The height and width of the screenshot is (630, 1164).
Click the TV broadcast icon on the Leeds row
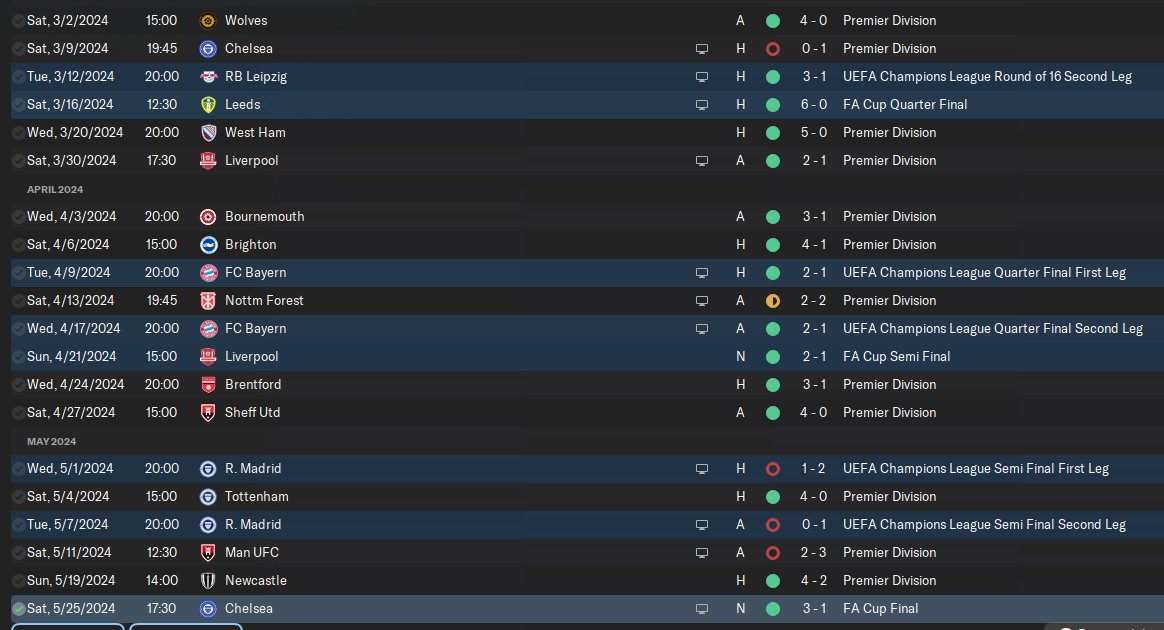[702, 104]
